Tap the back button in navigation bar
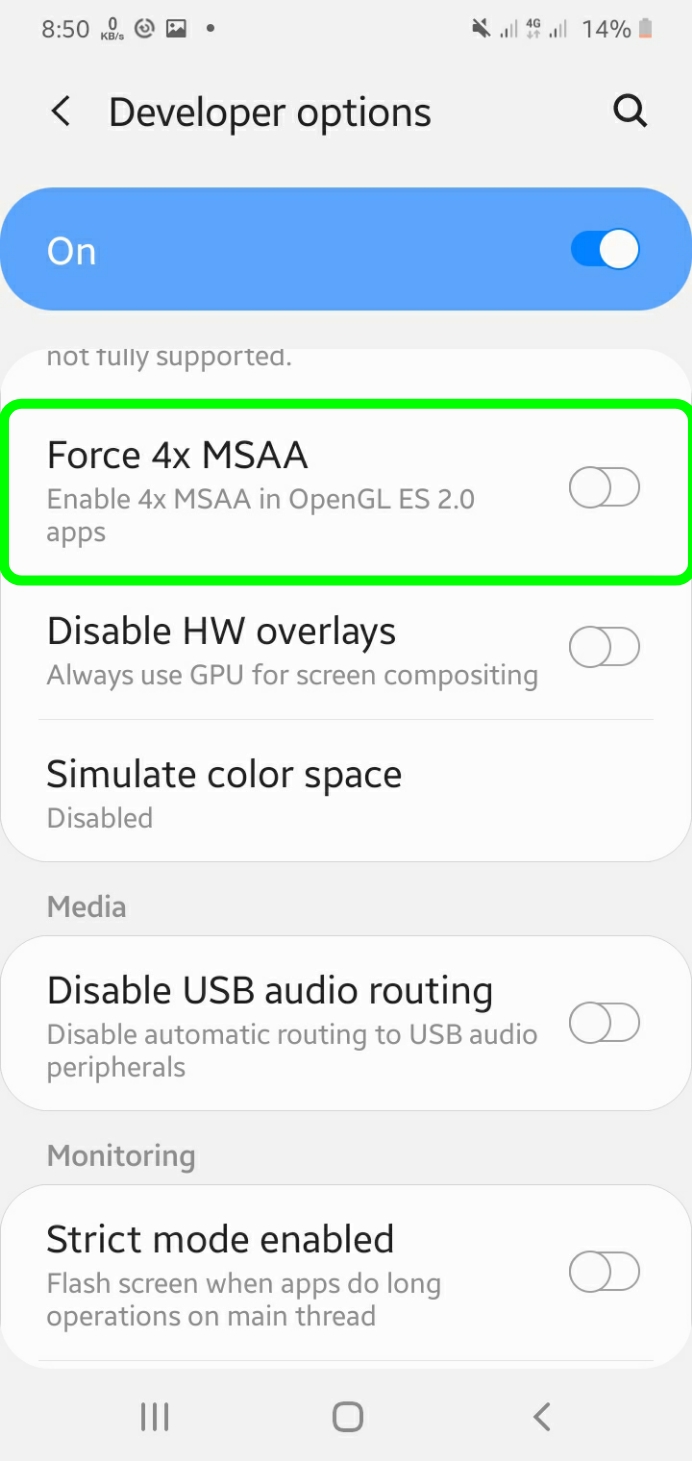 pyautogui.click(x=541, y=1416)
